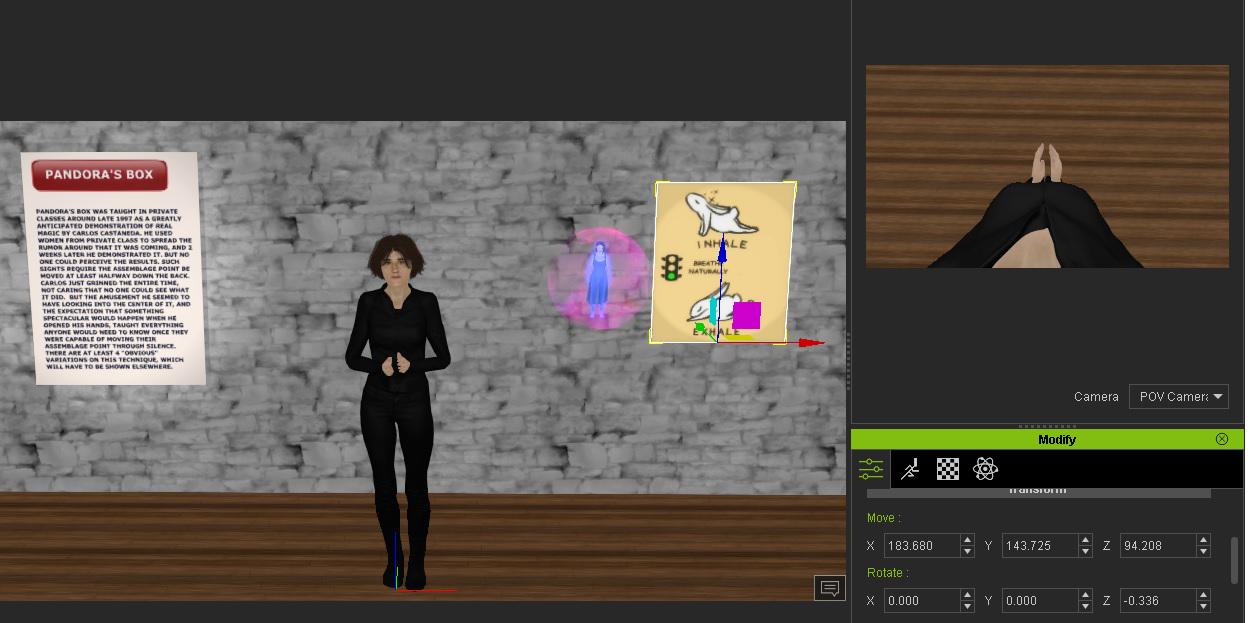Click the Rotate Z value field

pos(1155,600)
